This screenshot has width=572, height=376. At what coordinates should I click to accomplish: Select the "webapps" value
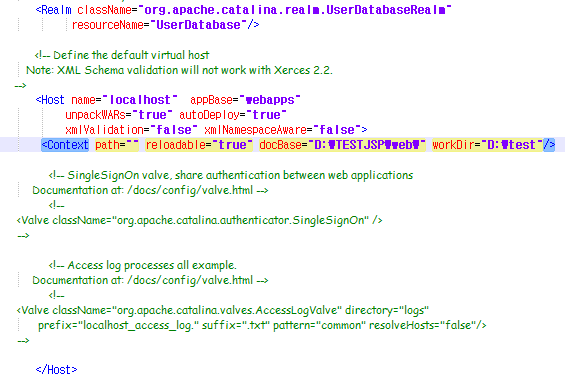coord(270,100)
